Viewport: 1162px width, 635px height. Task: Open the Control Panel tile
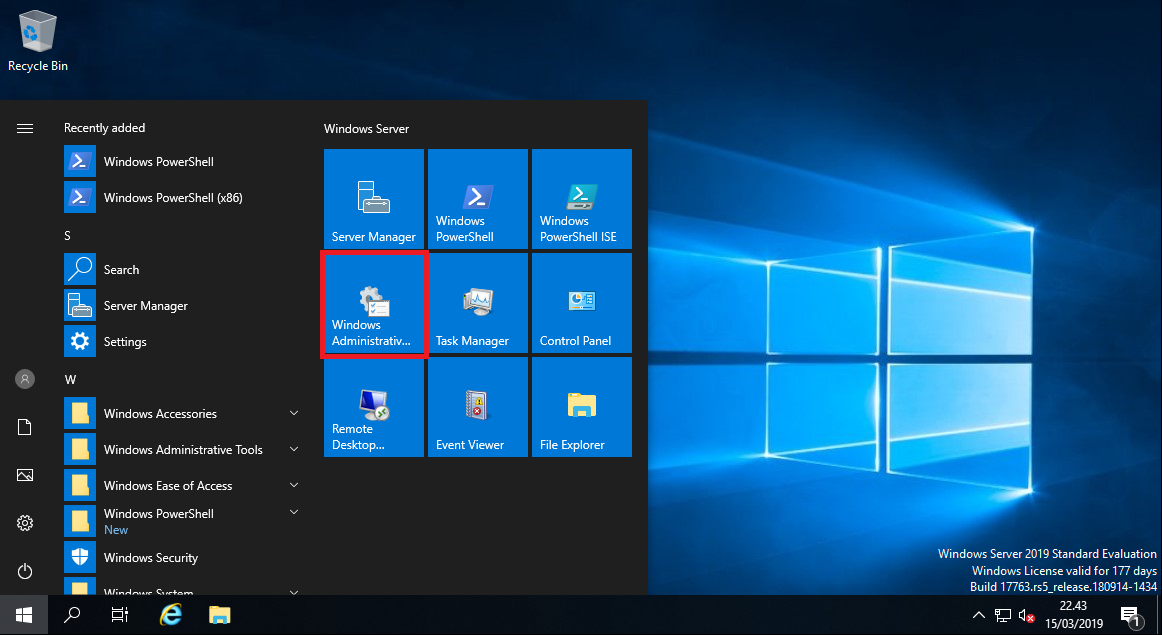click(581, 303)
